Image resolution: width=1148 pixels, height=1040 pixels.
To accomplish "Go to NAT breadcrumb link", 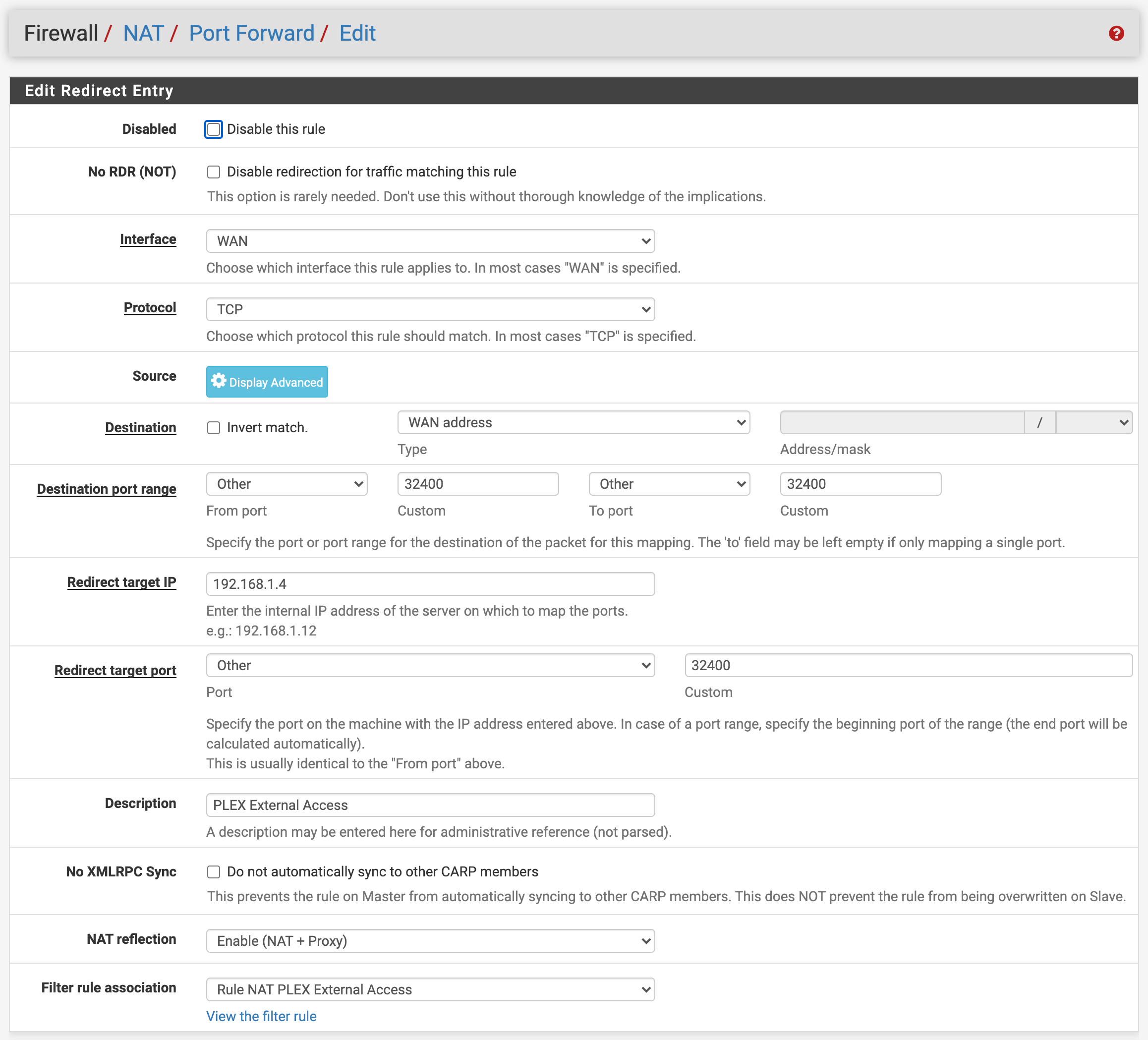I will (x=144, y=33).
